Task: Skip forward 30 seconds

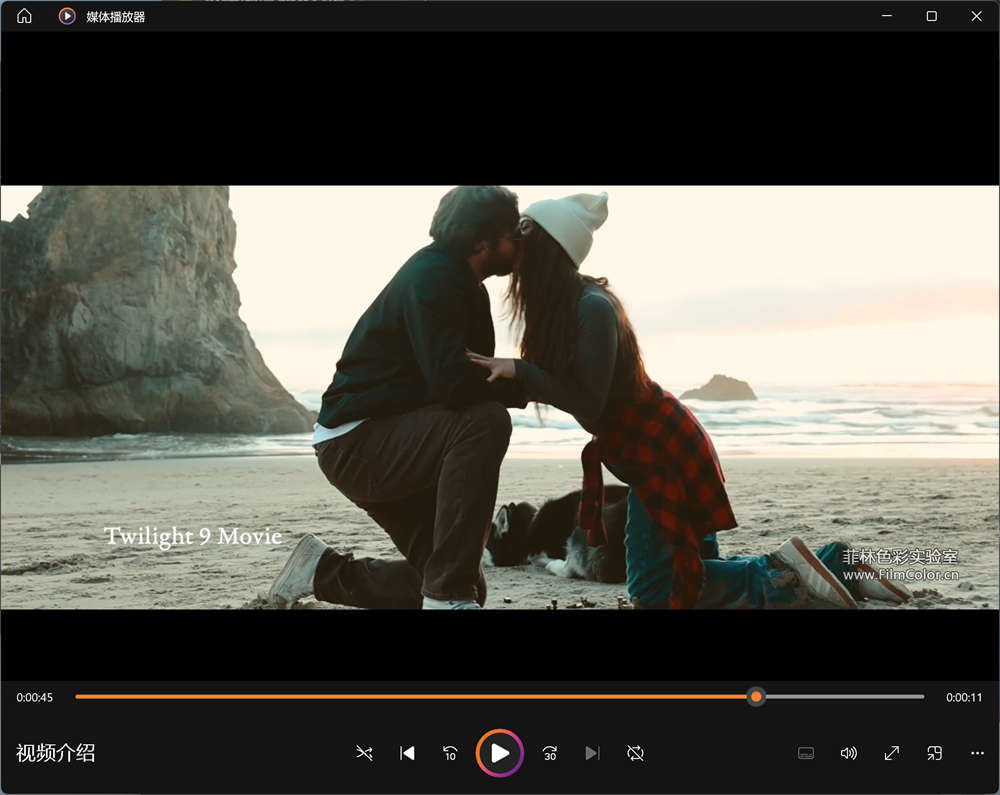Action: pyautogui.click(x=549, y=753)
